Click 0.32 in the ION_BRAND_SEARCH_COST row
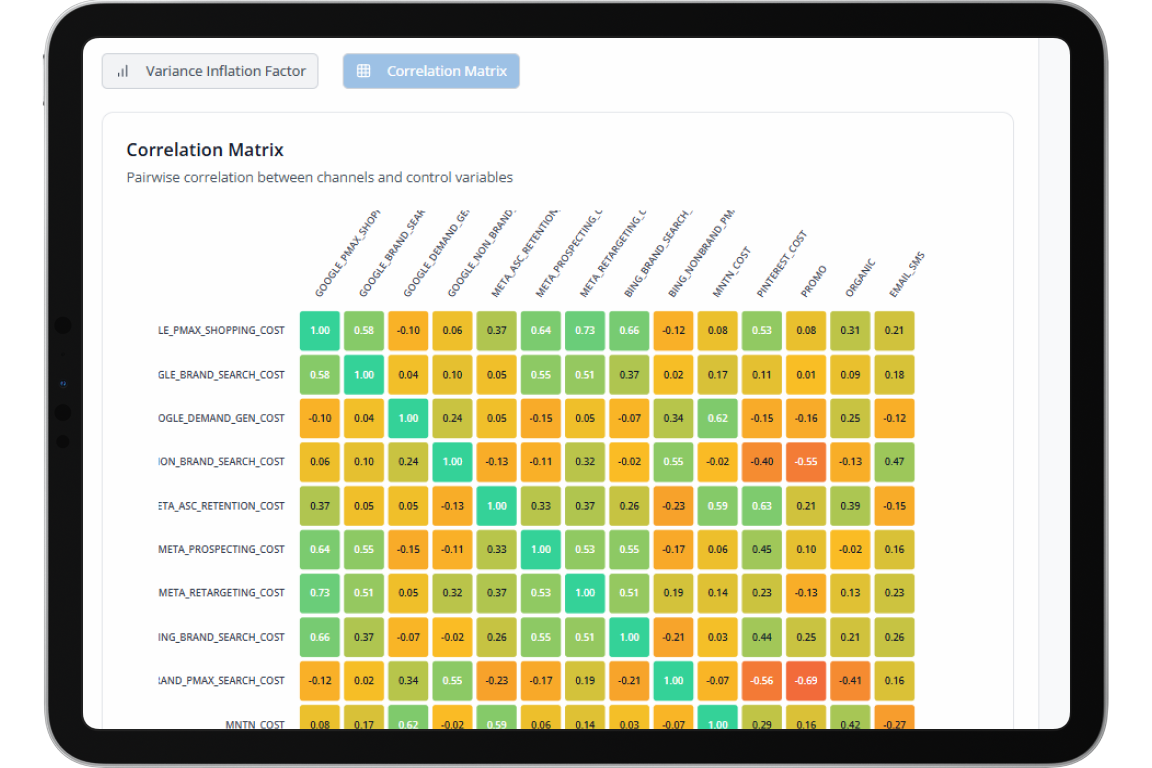 pos(585,462)
